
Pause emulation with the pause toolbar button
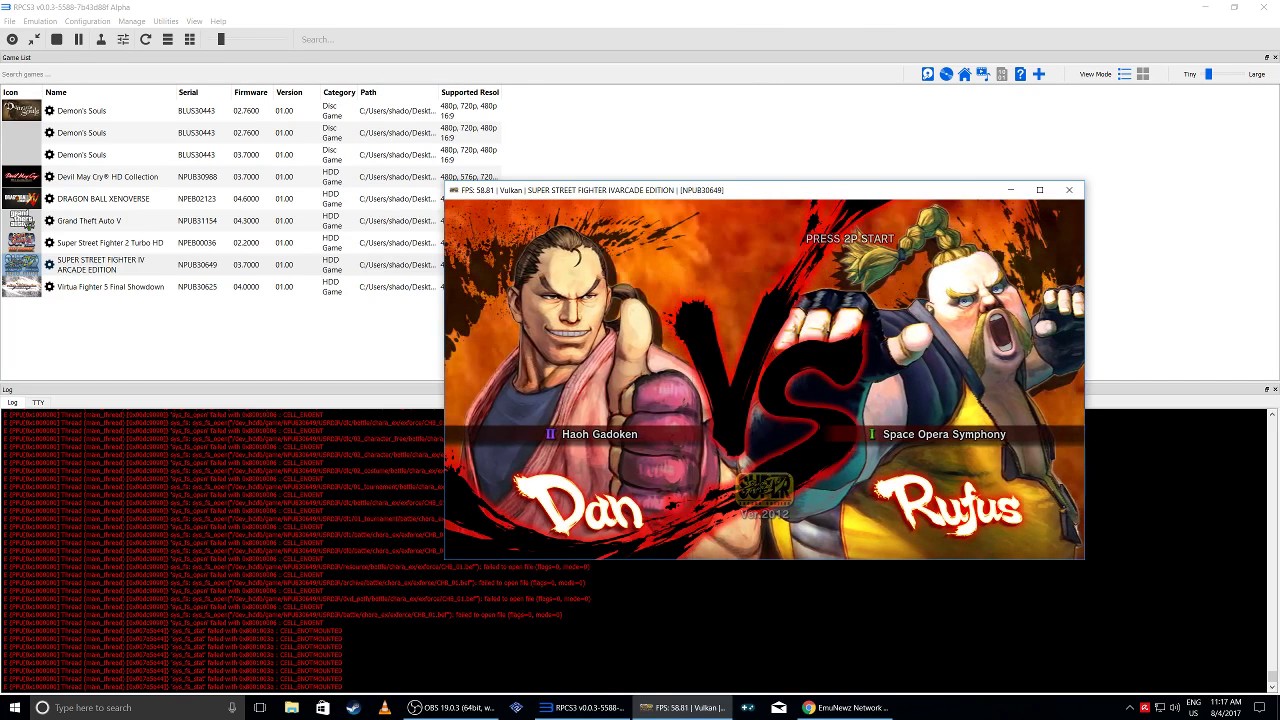coord(78,39)
